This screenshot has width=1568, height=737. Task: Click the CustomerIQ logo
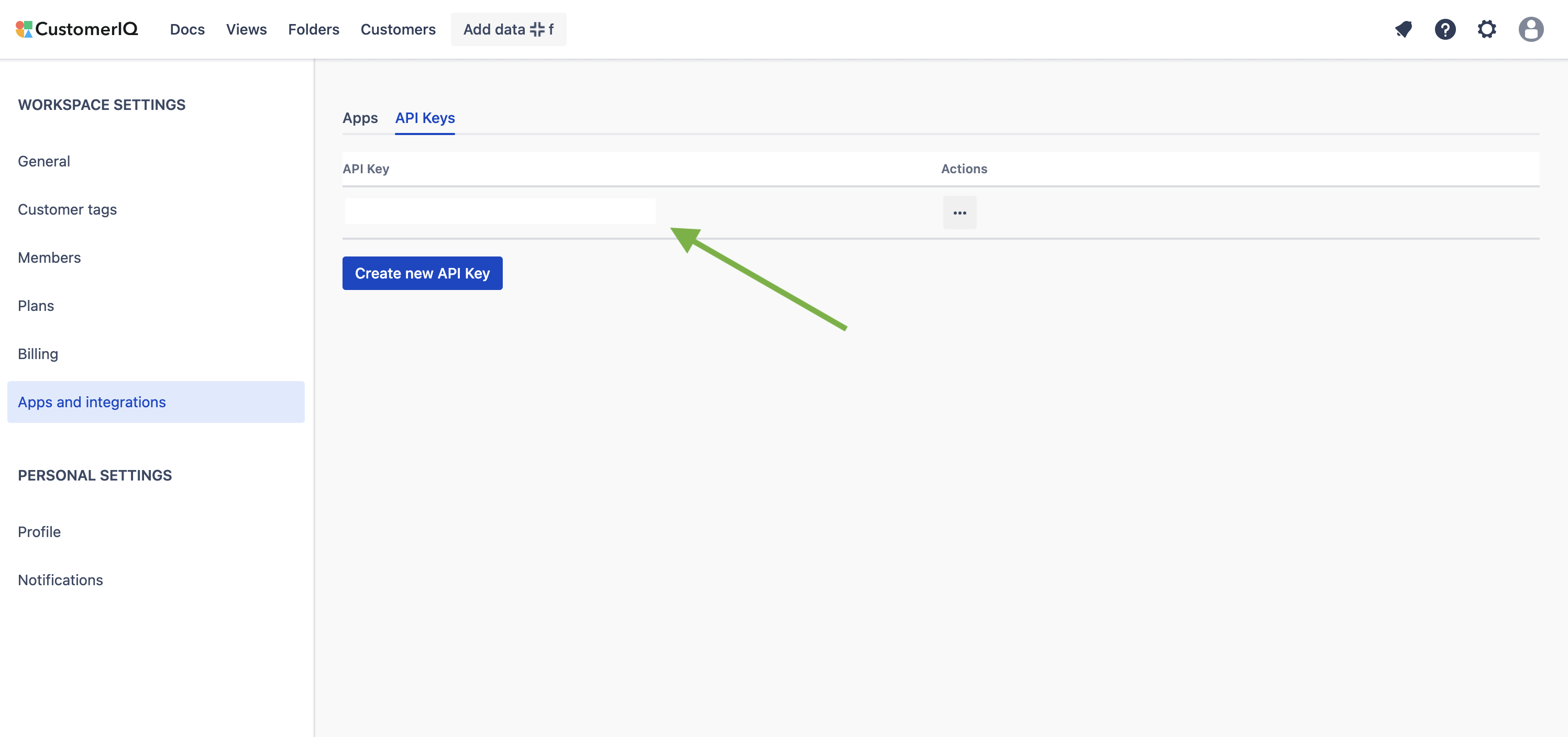(x=78, y=29)
